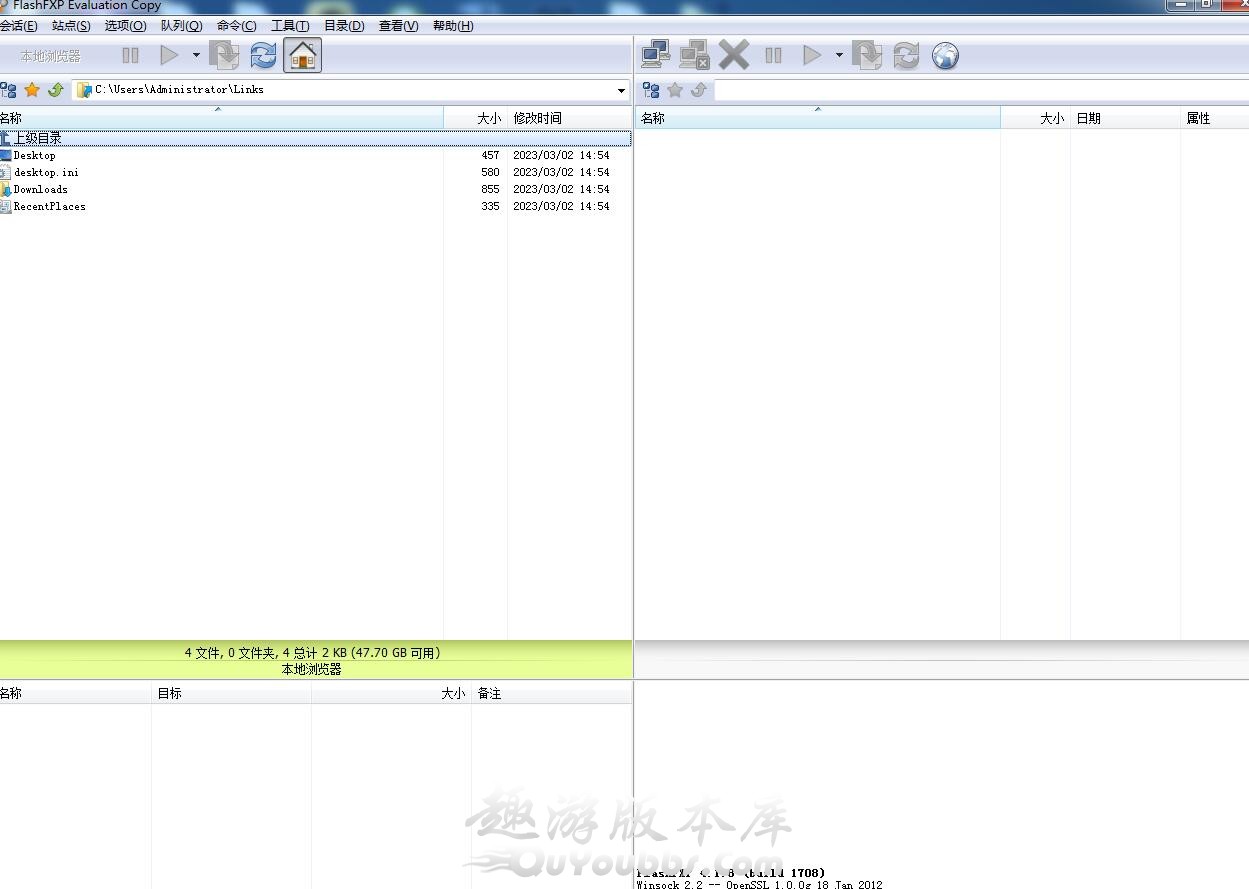Click the home (local browser) icon
Viewport: 1249px width, 889px height.
pyautogui.click(x=303, y=56)
